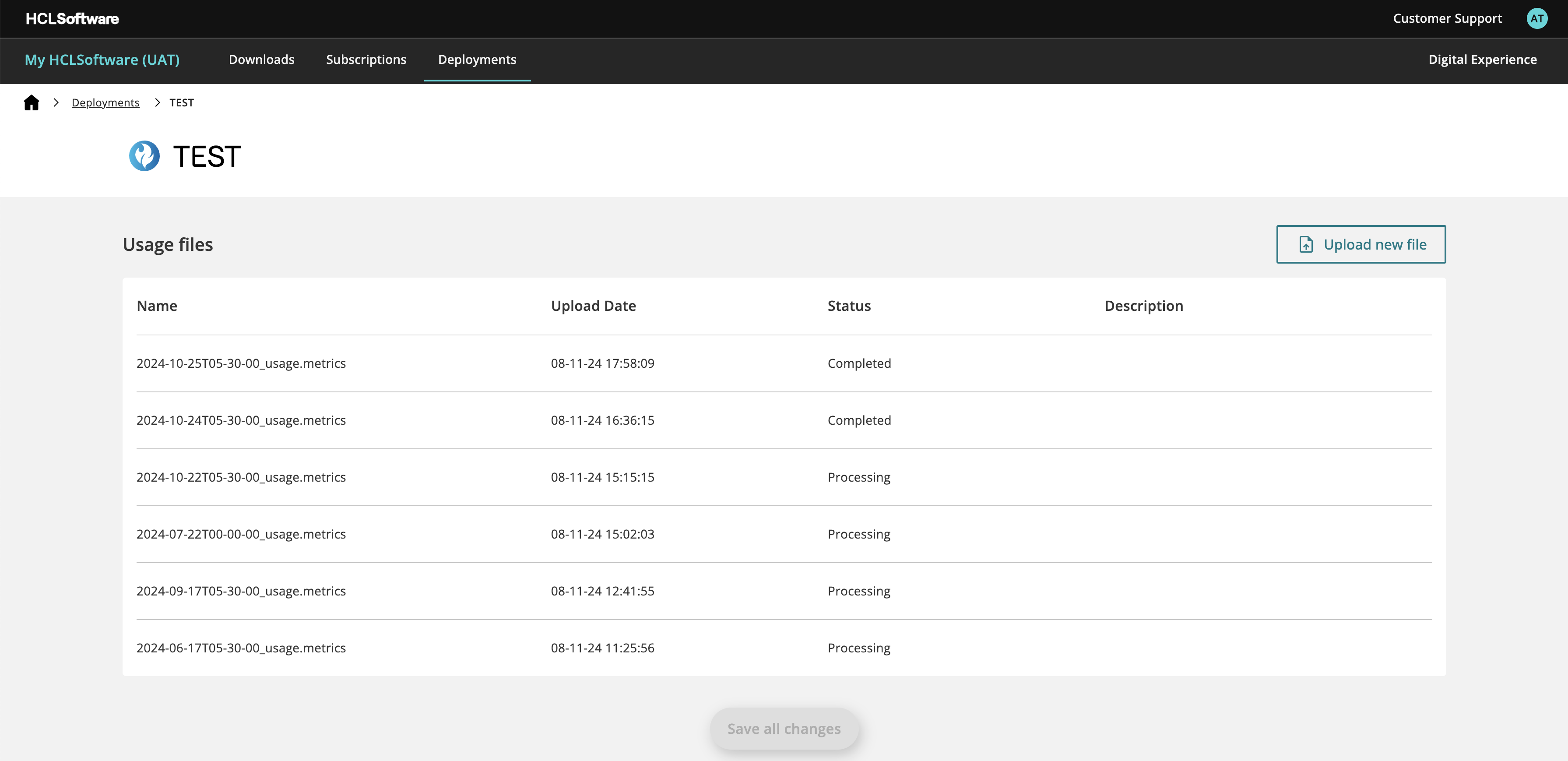Select file 2024-10-24T05-30-00_usage.metrics
The width and height of the screenshot is (1568, 761).
(241, 420)
